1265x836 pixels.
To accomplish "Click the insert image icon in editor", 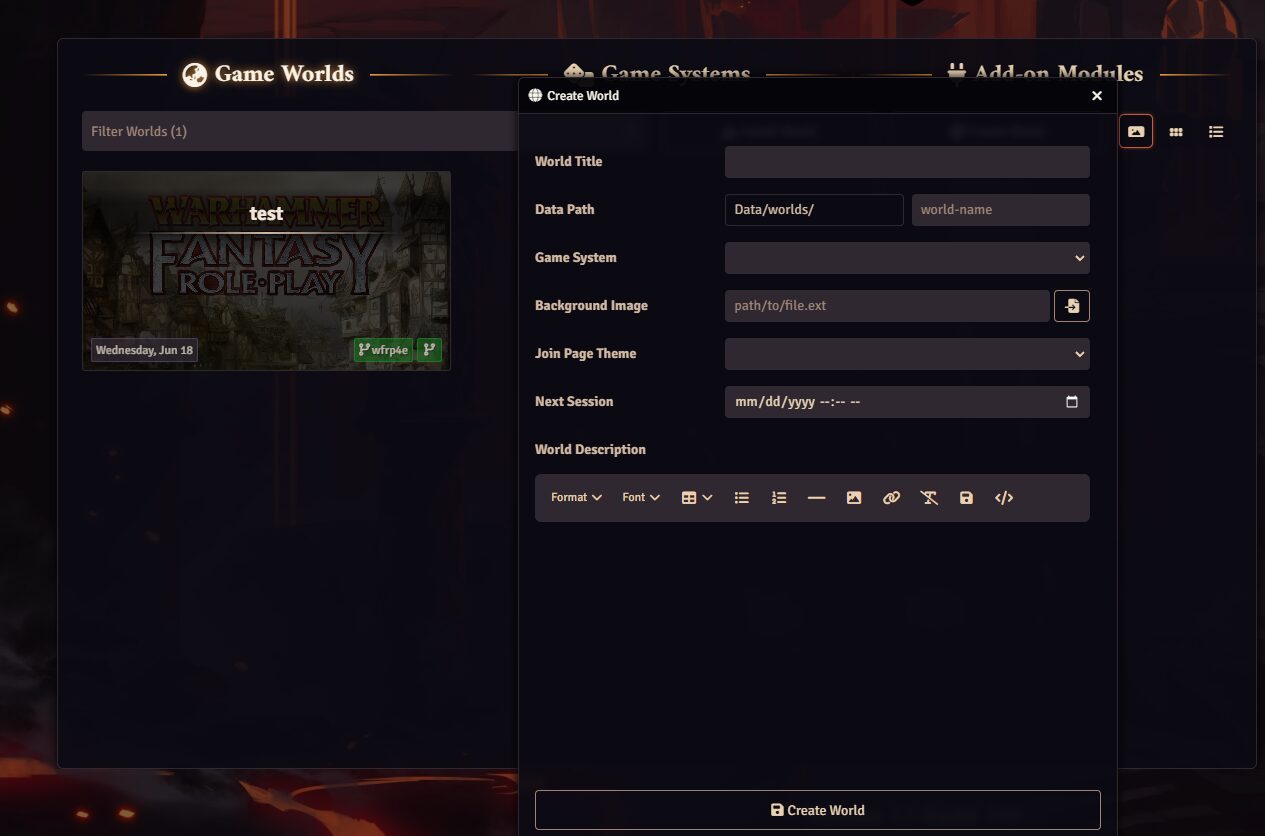I will click(854, 498).
